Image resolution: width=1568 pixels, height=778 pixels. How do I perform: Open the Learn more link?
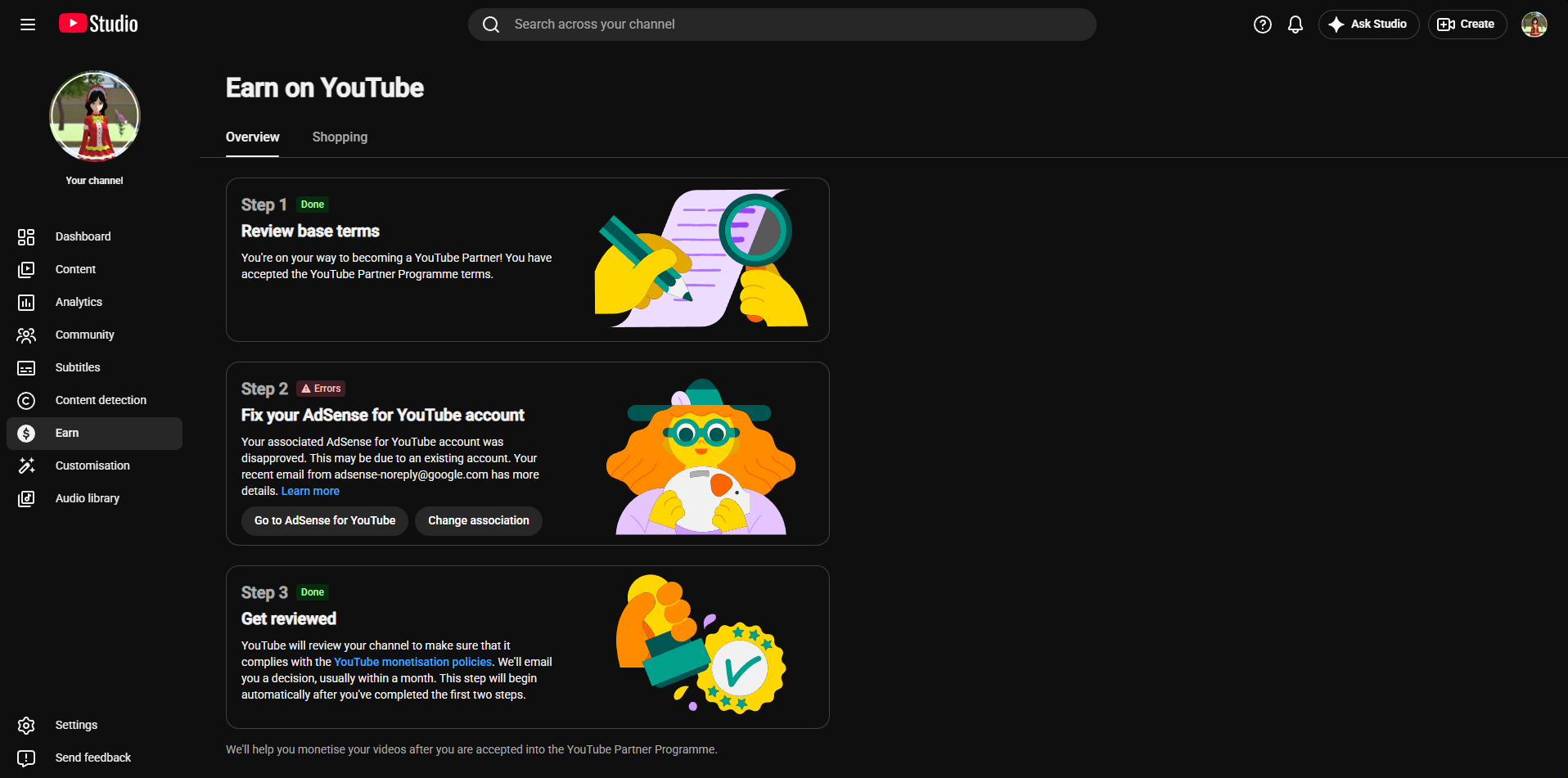[310, 492]
